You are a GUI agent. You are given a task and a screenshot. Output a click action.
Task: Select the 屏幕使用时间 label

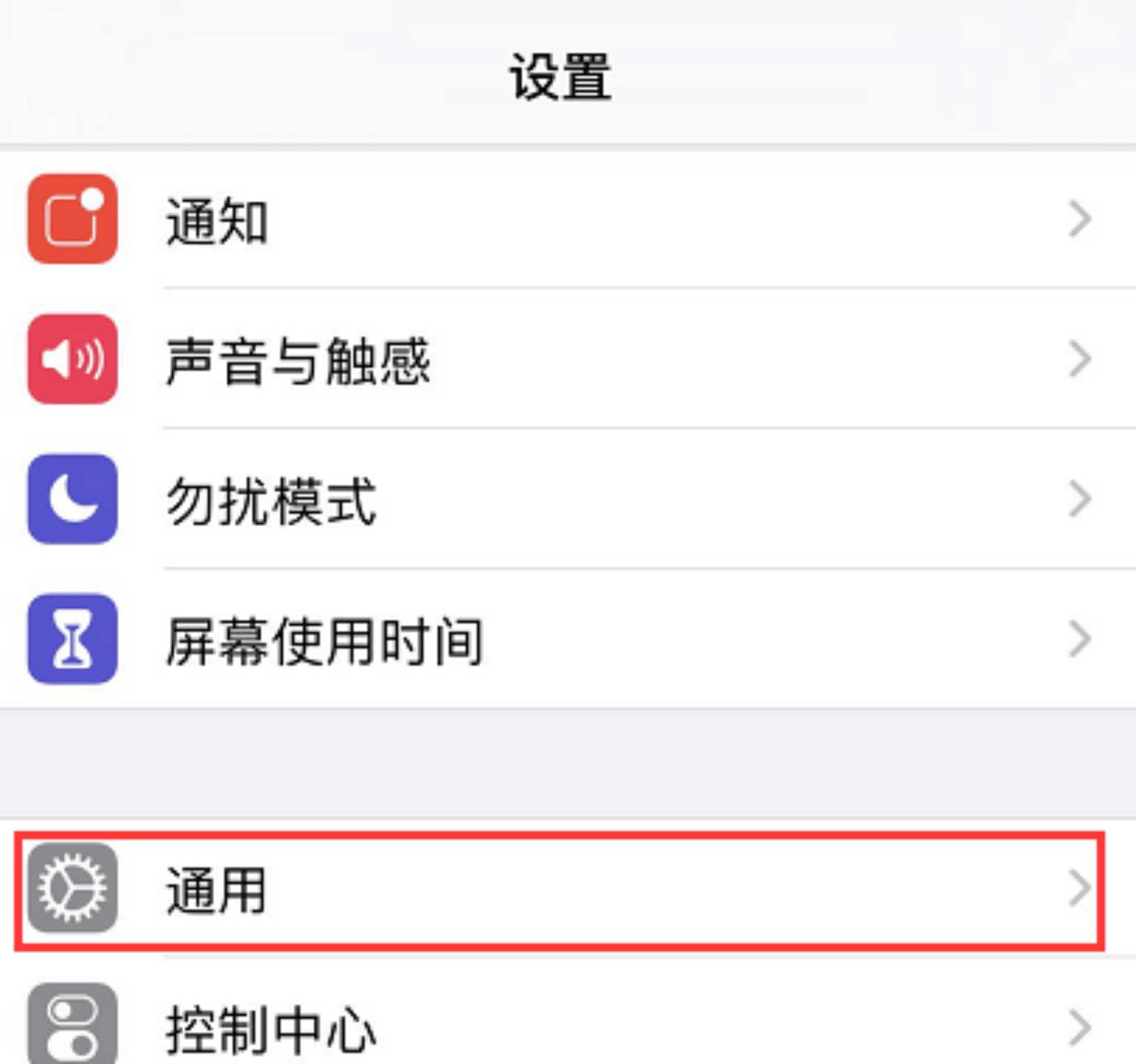coord(324,641)
